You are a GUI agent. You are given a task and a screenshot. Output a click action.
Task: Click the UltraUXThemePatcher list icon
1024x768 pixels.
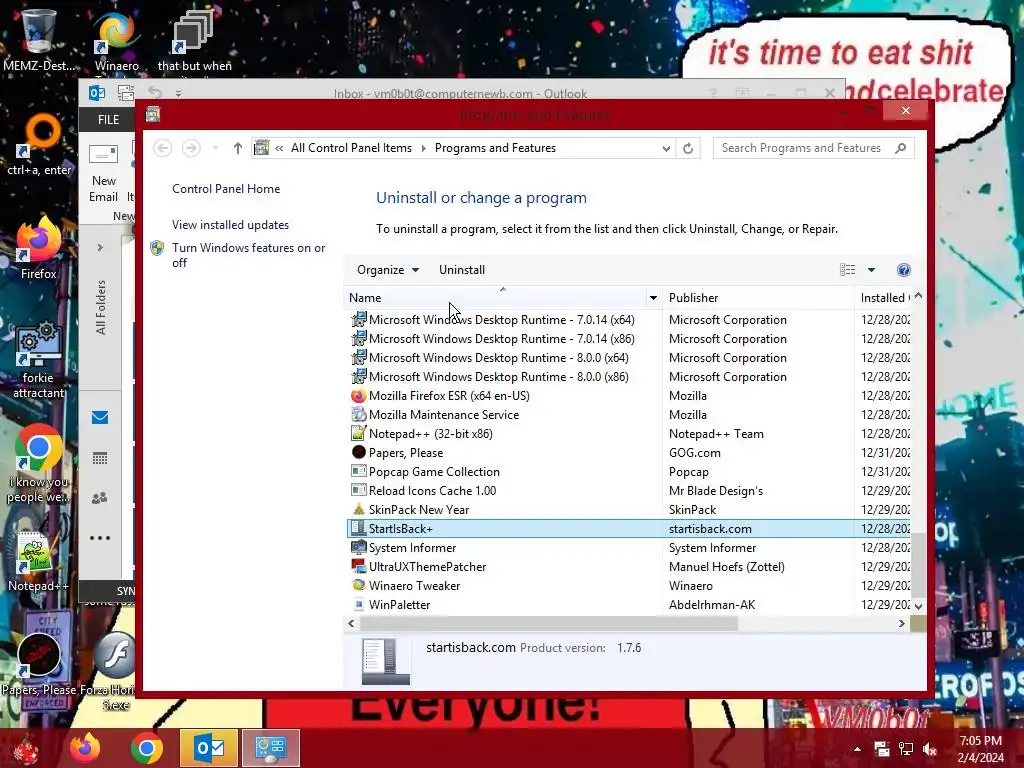point(359,566)
